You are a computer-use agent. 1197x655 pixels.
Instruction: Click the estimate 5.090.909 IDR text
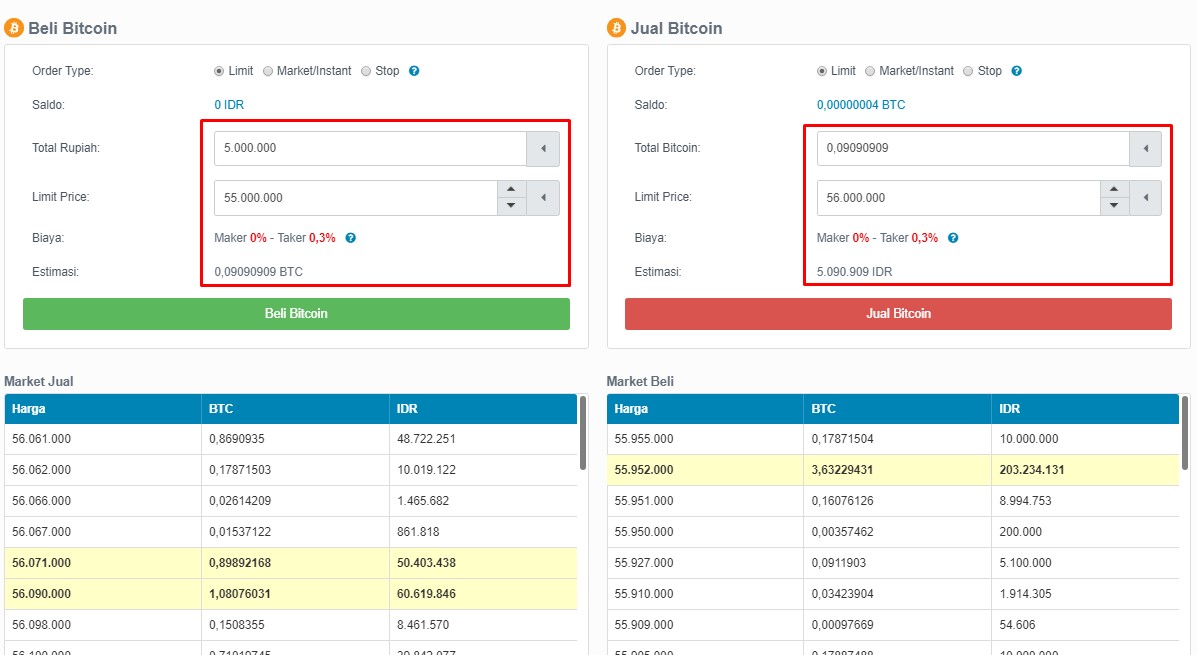(854, 272)
